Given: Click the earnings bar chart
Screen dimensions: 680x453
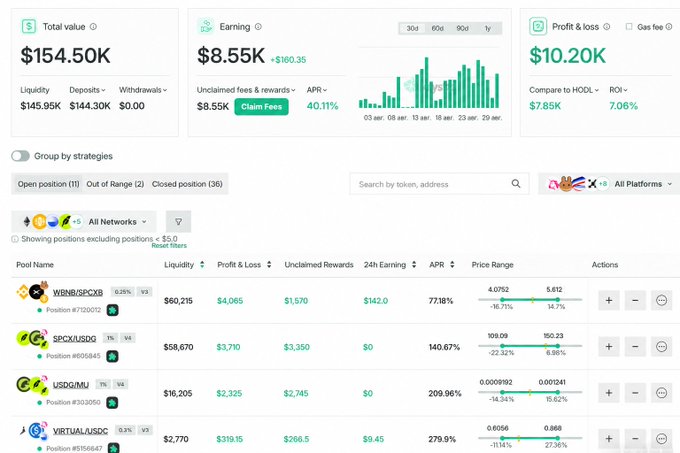Looking at the screenshot, I should tap(429, 82).
